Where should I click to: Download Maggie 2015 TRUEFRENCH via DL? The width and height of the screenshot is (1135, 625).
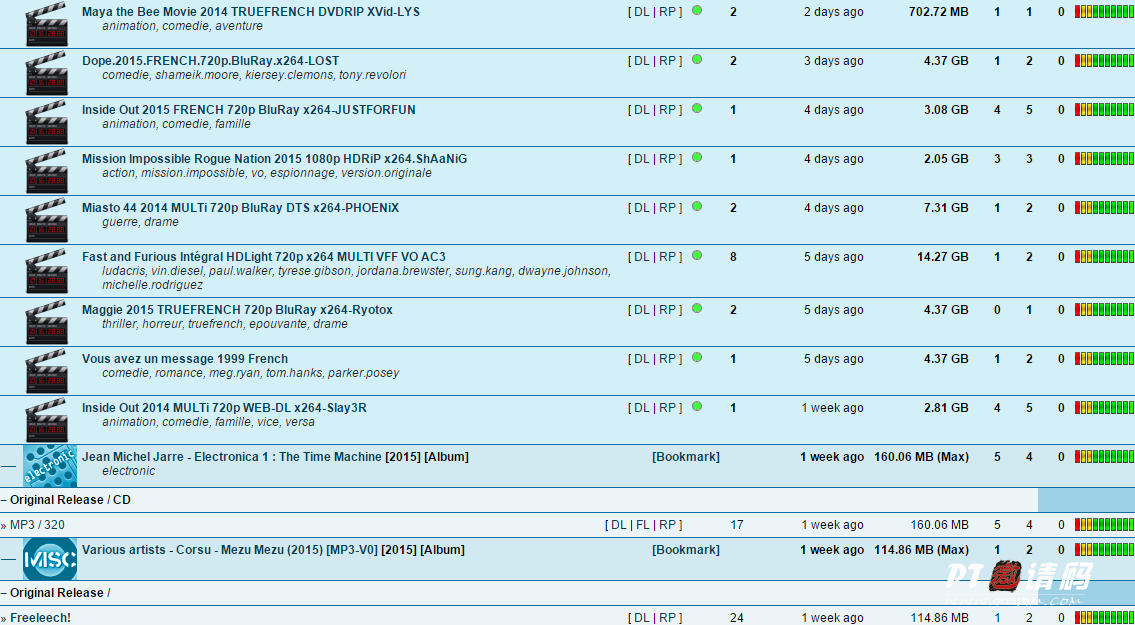642,310
